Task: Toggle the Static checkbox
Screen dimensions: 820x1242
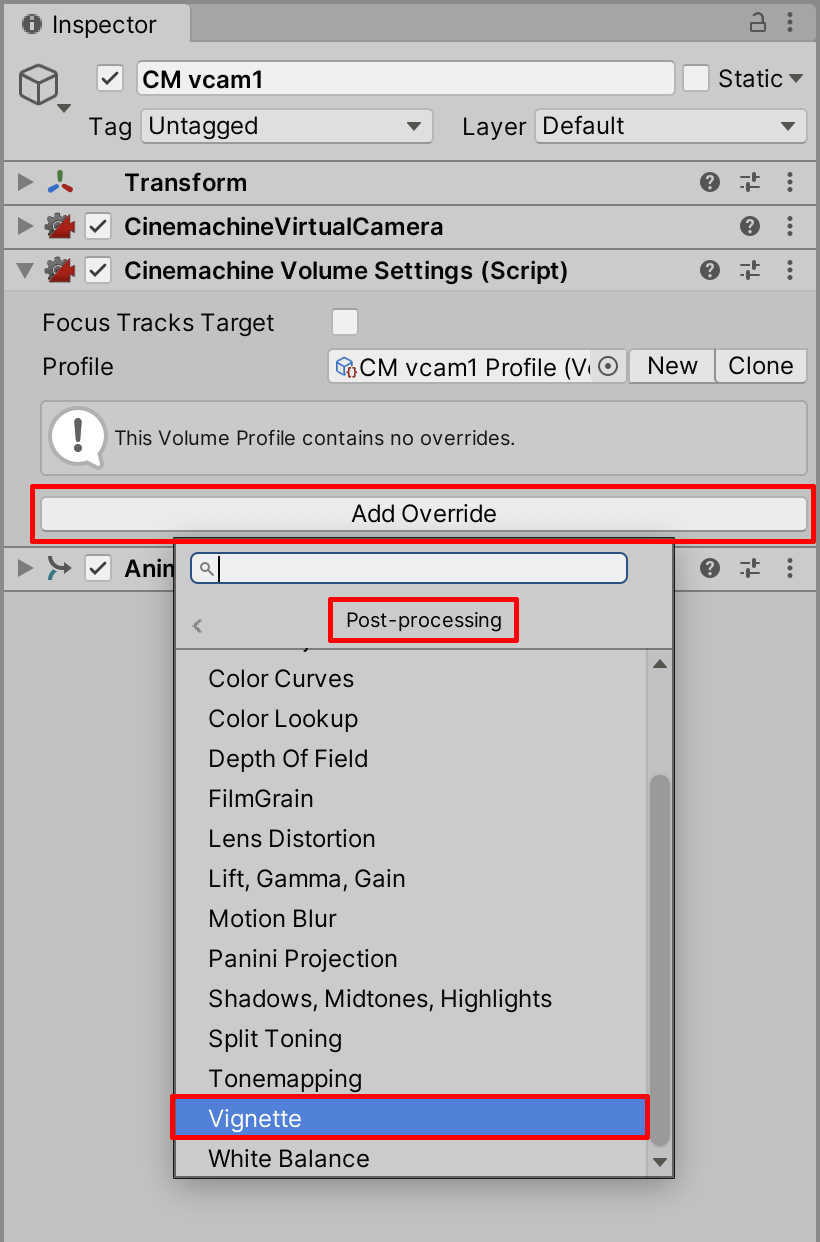Action: 696,79
